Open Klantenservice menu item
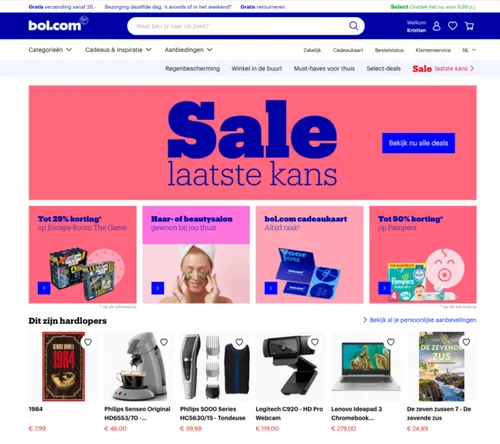Image resolution: width=500 pixels, height=444 pixels. pos(433,50)
